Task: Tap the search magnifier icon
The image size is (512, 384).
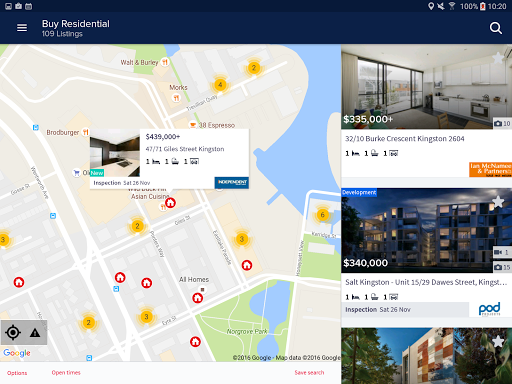Action: click(x=496, y=28)
